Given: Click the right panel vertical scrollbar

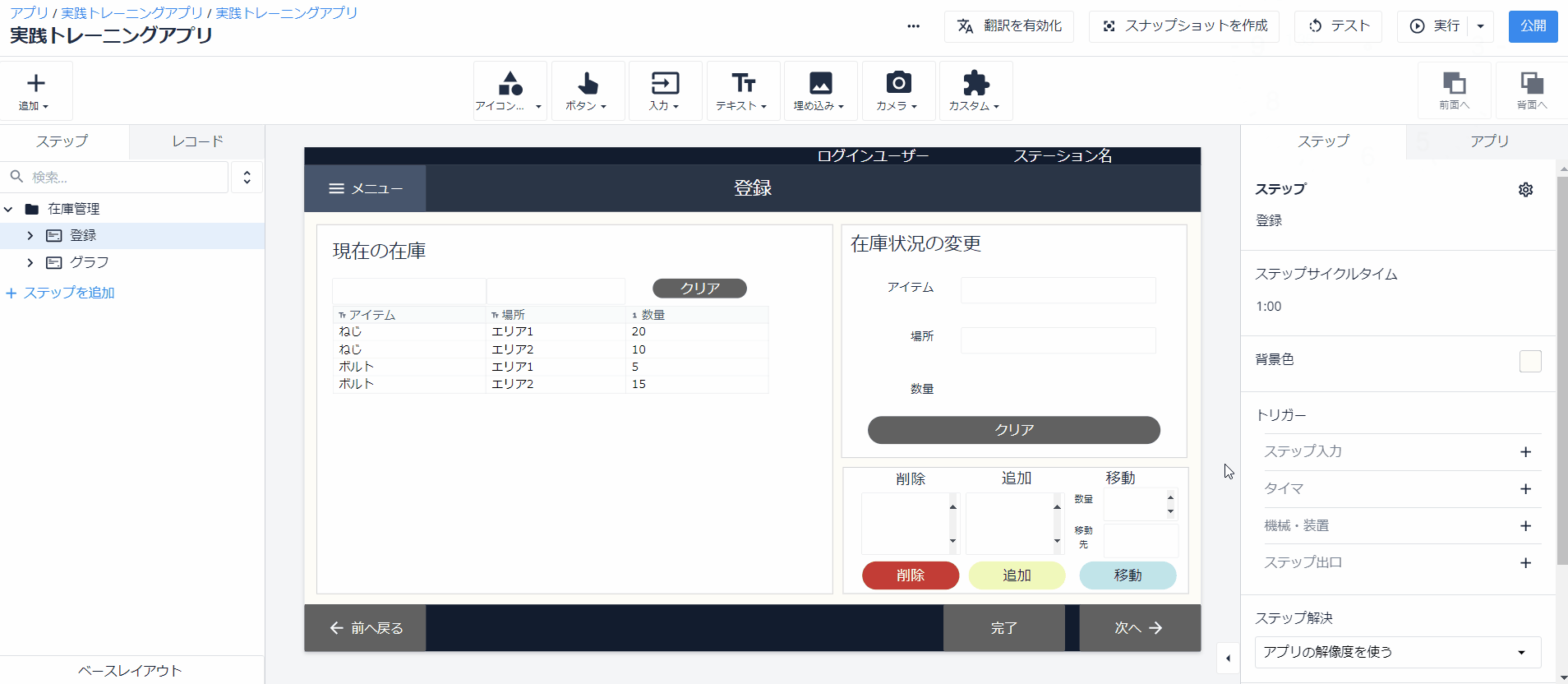Looking at the screenshot, I should tap(1562, 370).
